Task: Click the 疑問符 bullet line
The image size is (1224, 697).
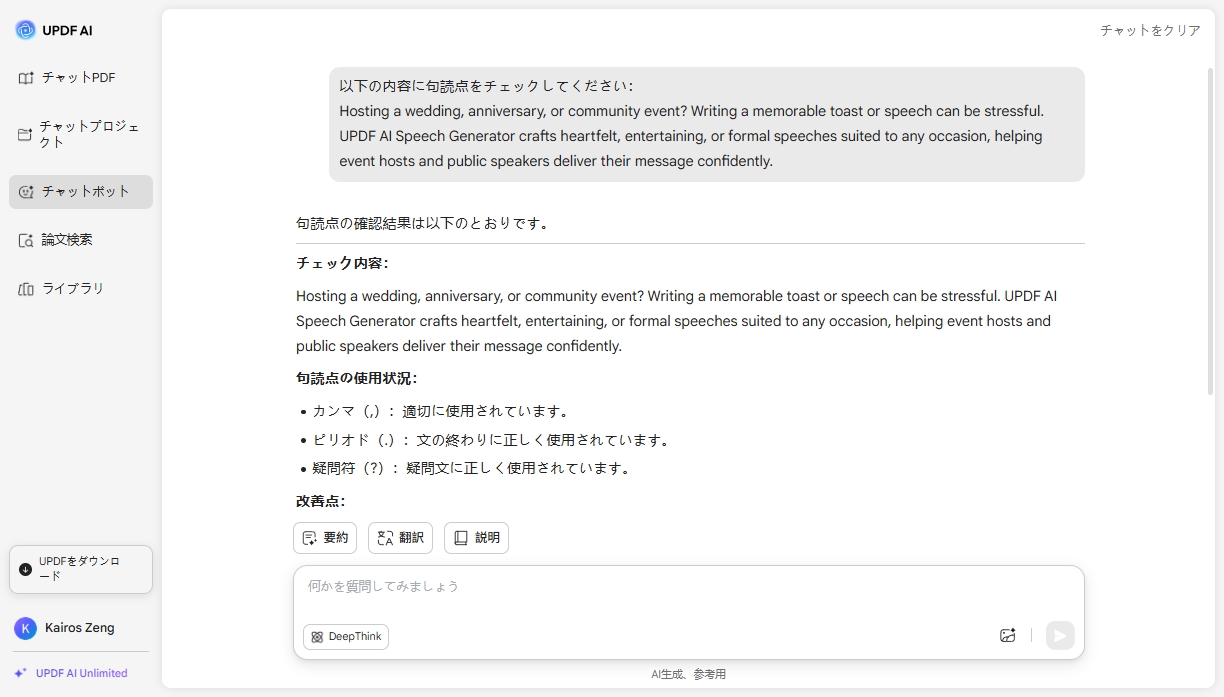Action: click(472, 468)
